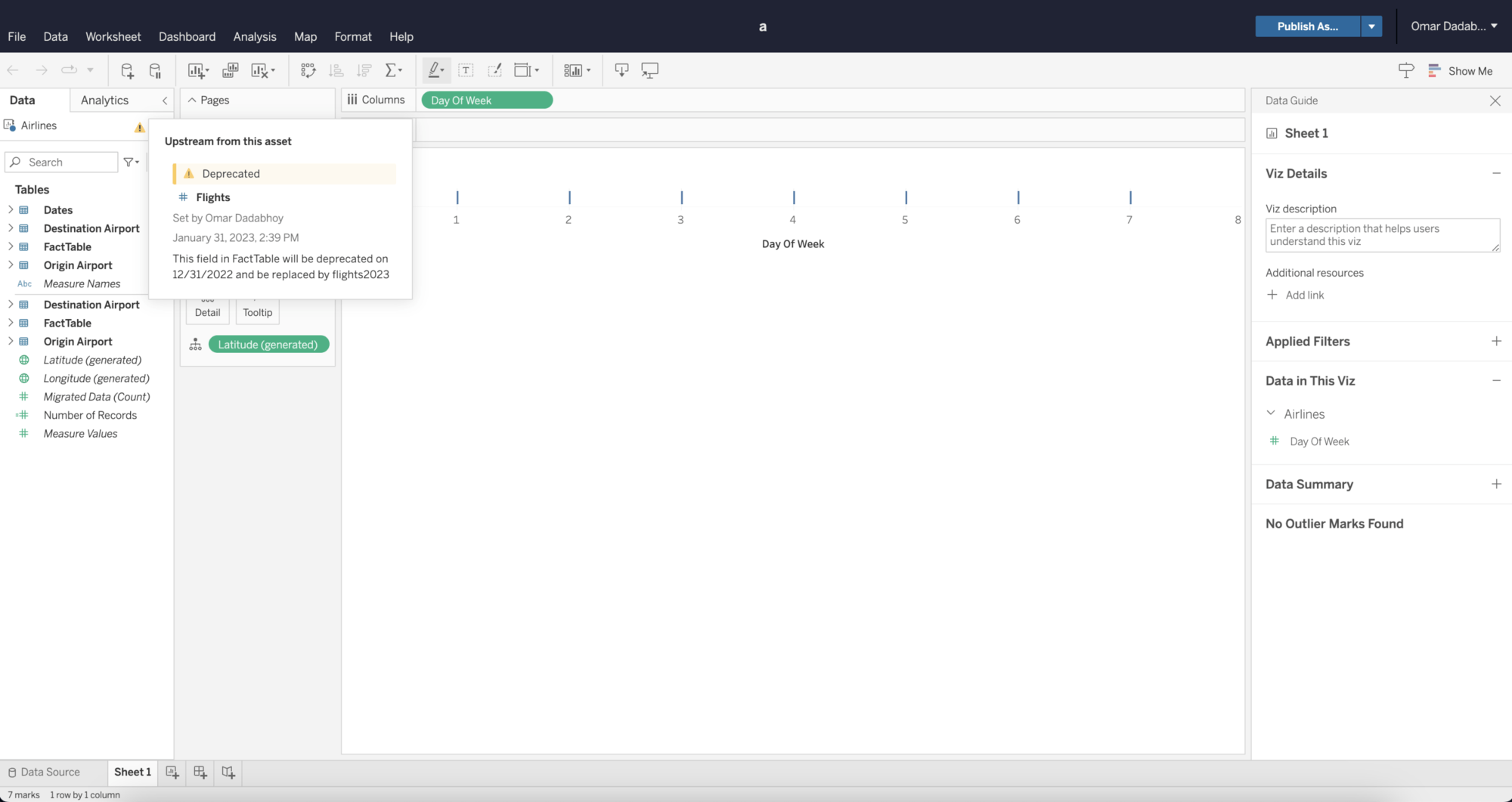Click the warning icon next to Airlines
This screenshot has height=802, width=1512.
point(139,127)
